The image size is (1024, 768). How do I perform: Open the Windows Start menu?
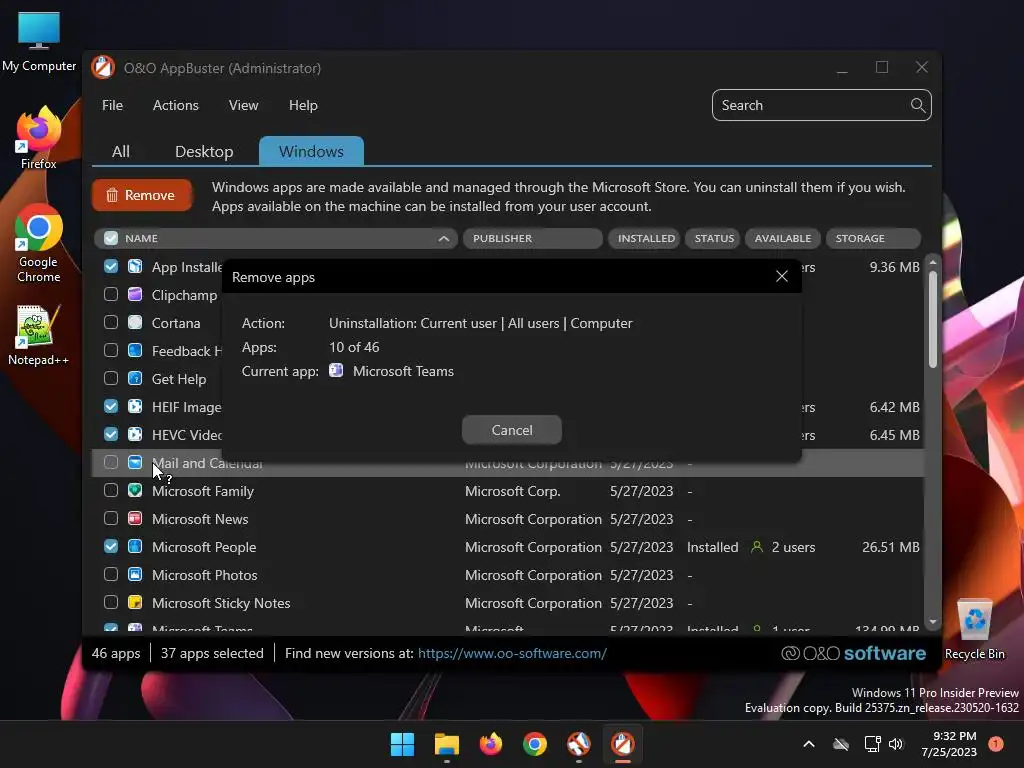click(x=402, y=744)
